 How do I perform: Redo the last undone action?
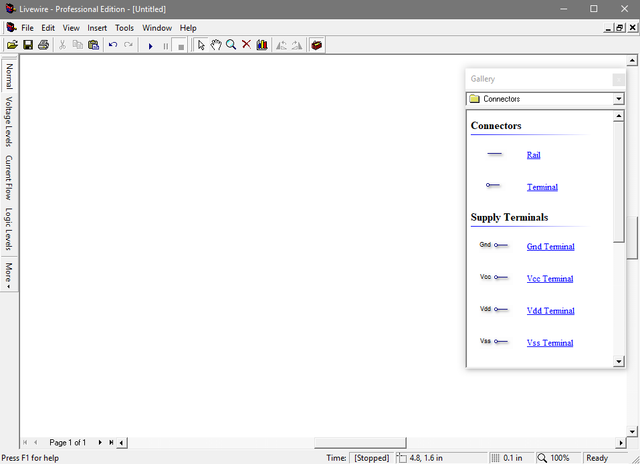click(128, 45)
